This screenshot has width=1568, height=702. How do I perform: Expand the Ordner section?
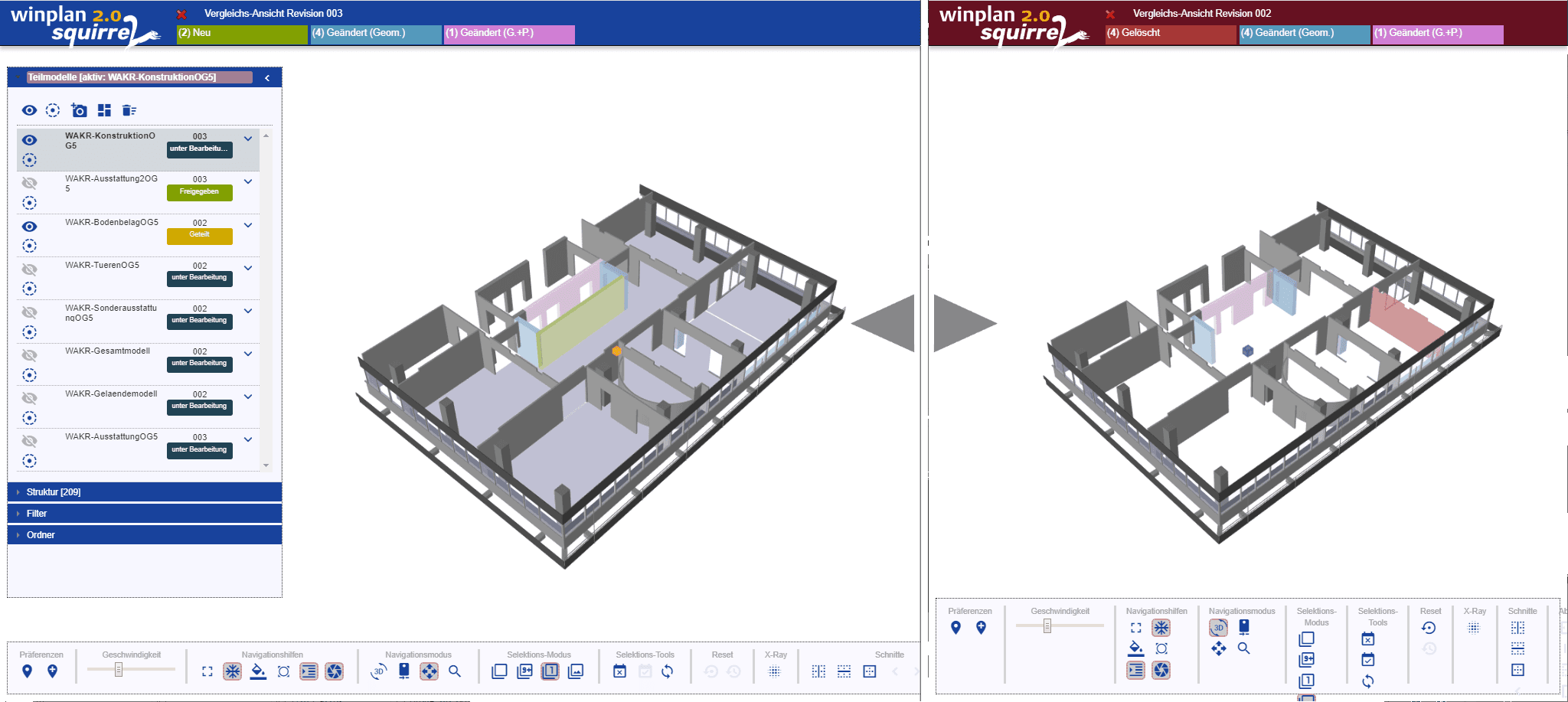[x=145, y=535]
